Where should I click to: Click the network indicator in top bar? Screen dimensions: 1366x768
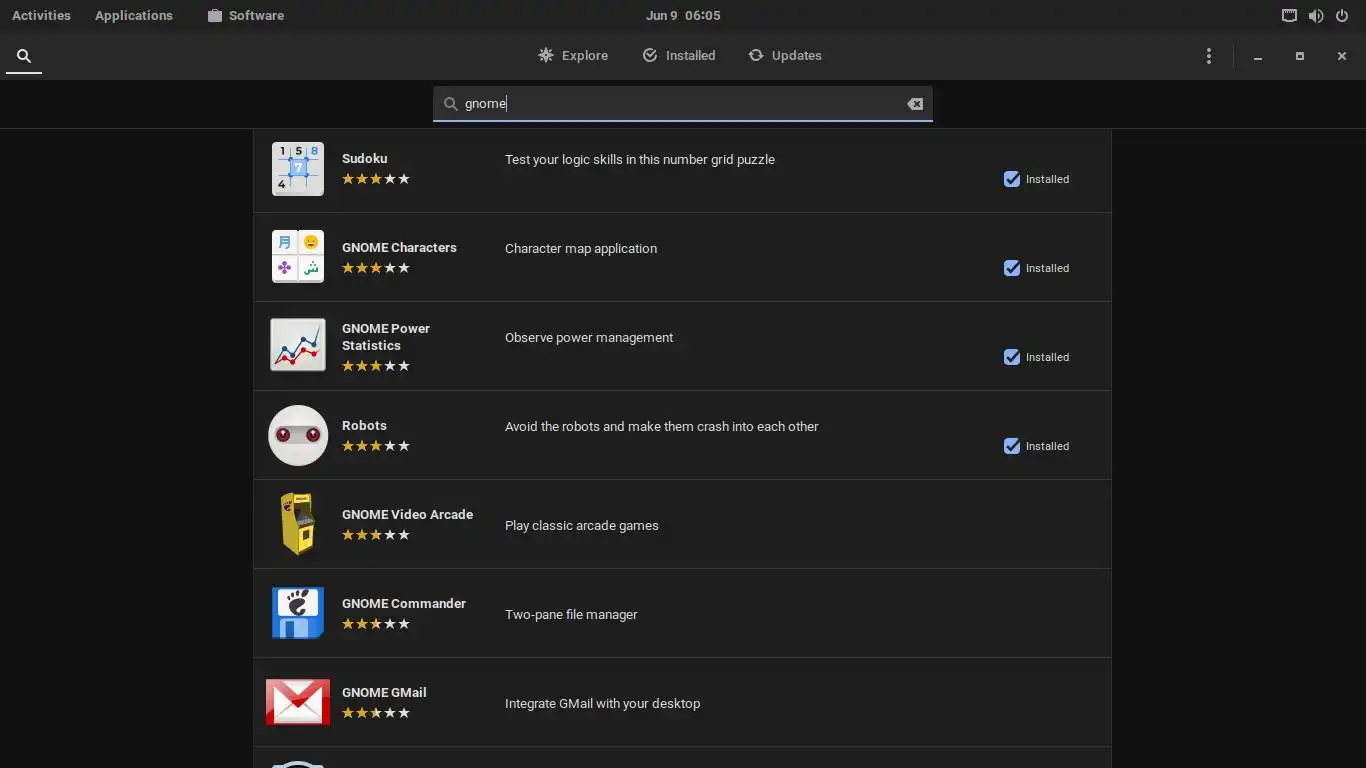click(x=1290, y=16)
